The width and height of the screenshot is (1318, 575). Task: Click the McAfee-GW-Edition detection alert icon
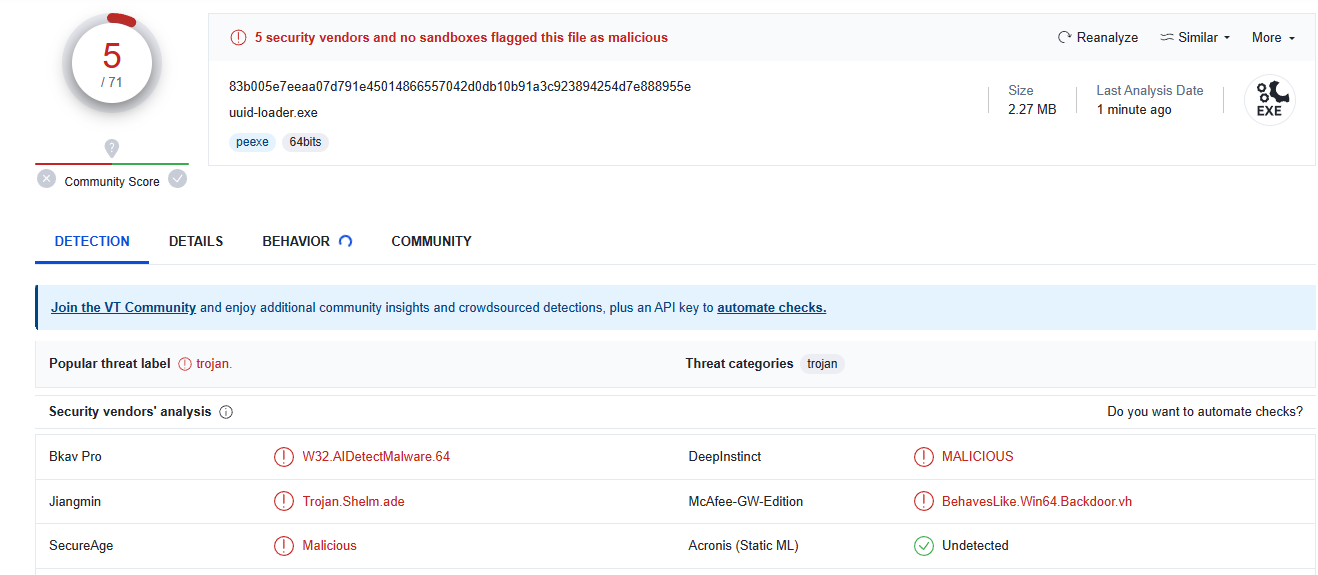923,501
